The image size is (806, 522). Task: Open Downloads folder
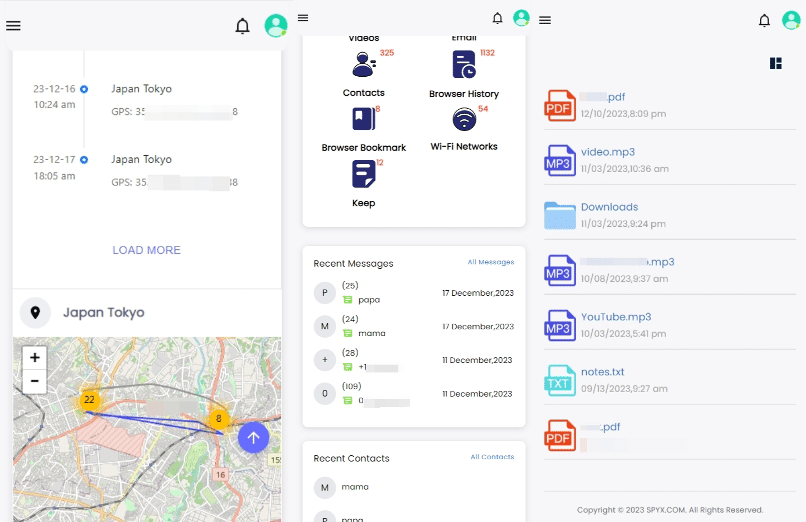pyautogui.click(x=670, y=215)
